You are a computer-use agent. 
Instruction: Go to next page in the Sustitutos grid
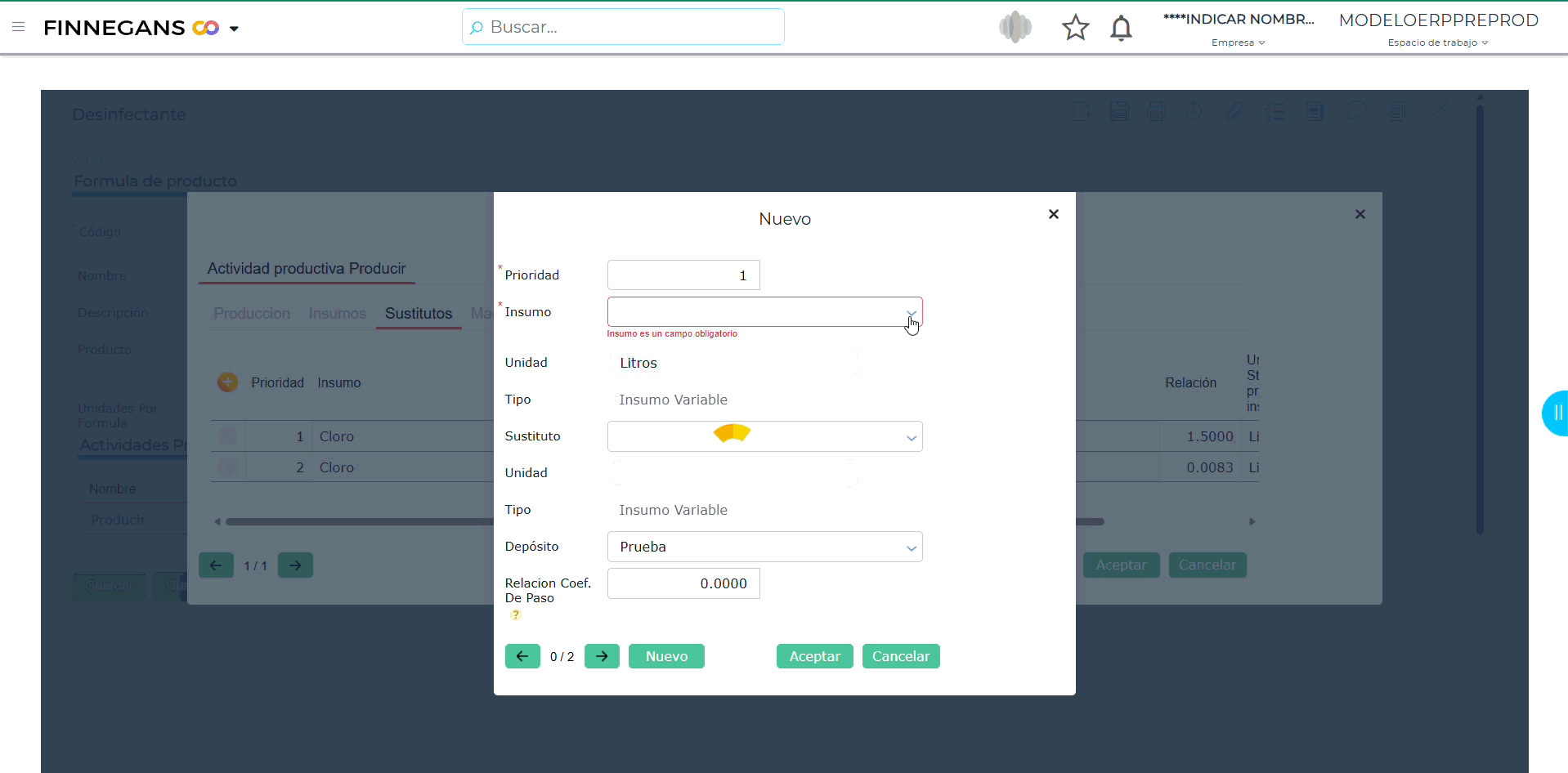pos(295,565)
